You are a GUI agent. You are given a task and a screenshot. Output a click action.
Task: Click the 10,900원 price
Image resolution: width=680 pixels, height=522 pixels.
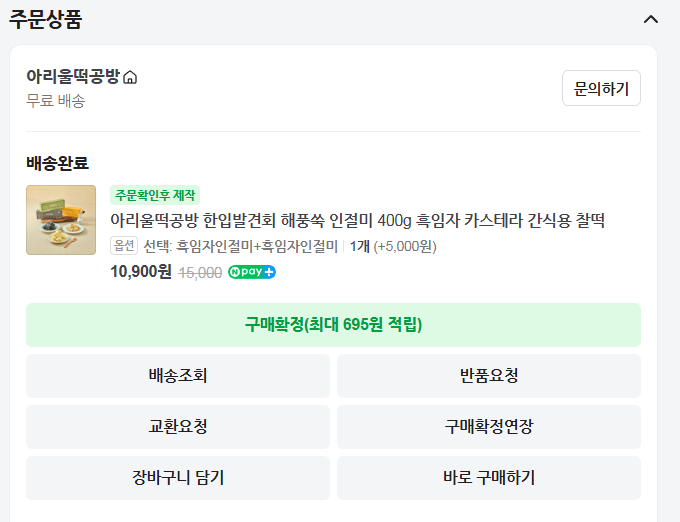(x=141, y=272)
